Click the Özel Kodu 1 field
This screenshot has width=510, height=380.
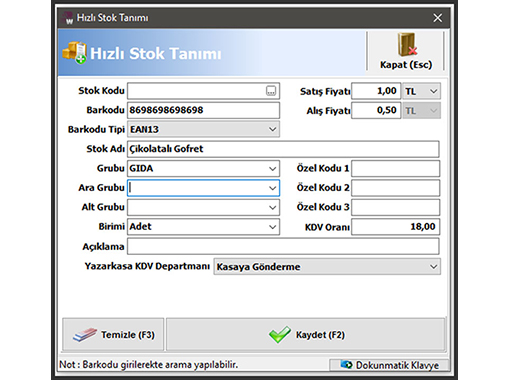pos(396,169)
